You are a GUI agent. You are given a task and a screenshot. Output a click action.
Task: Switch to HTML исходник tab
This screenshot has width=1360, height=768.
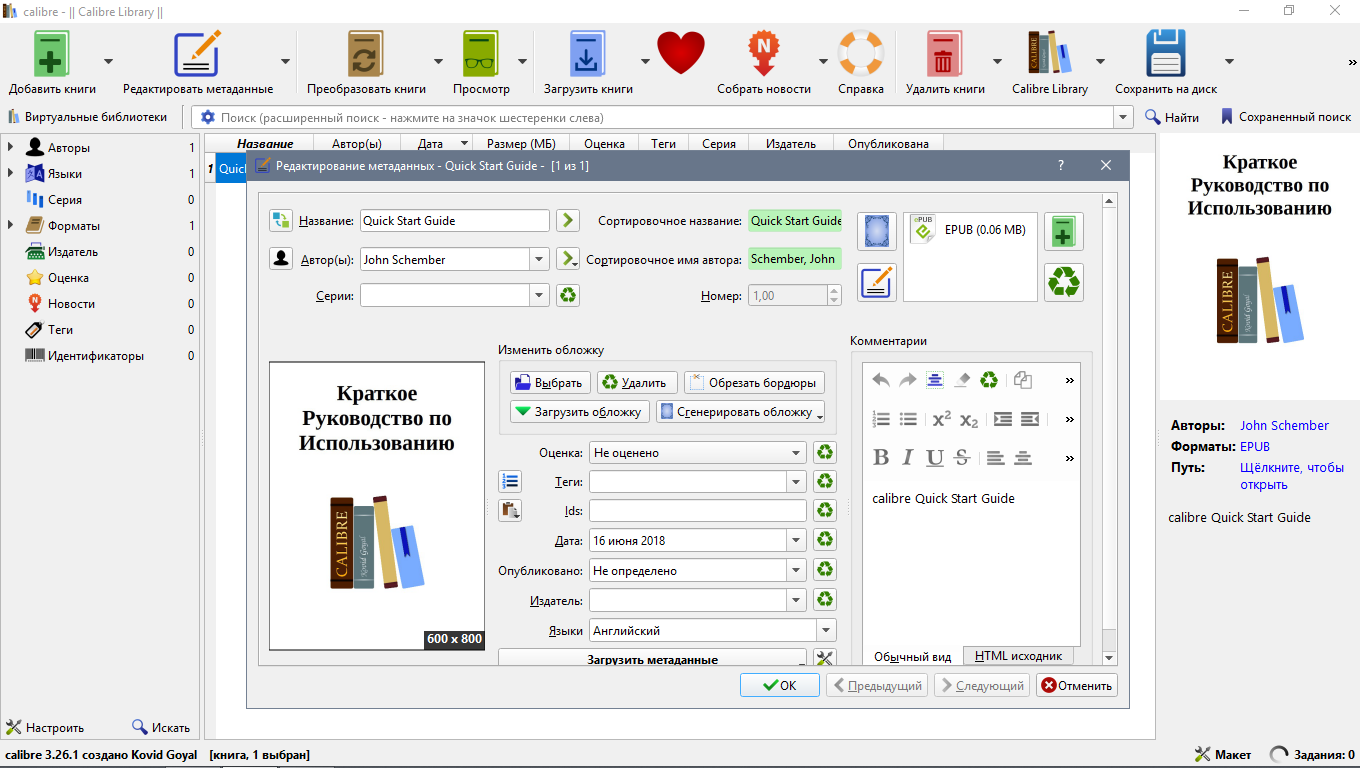(x=1018, y=656)
